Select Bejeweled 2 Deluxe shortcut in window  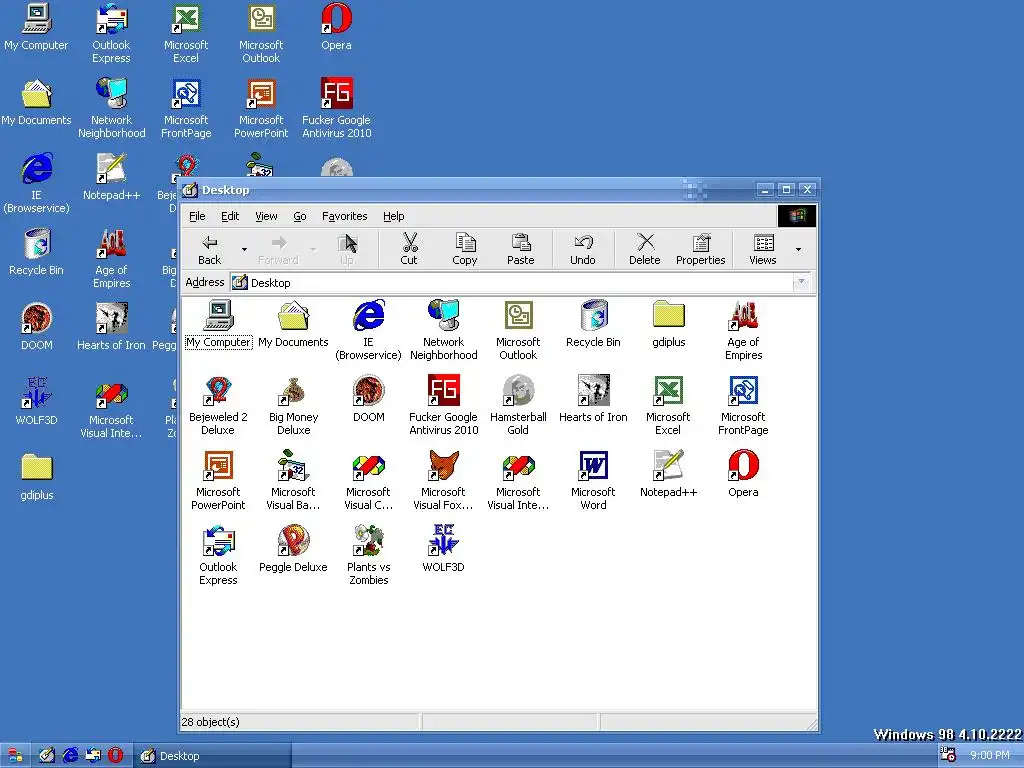coord(218,405)
